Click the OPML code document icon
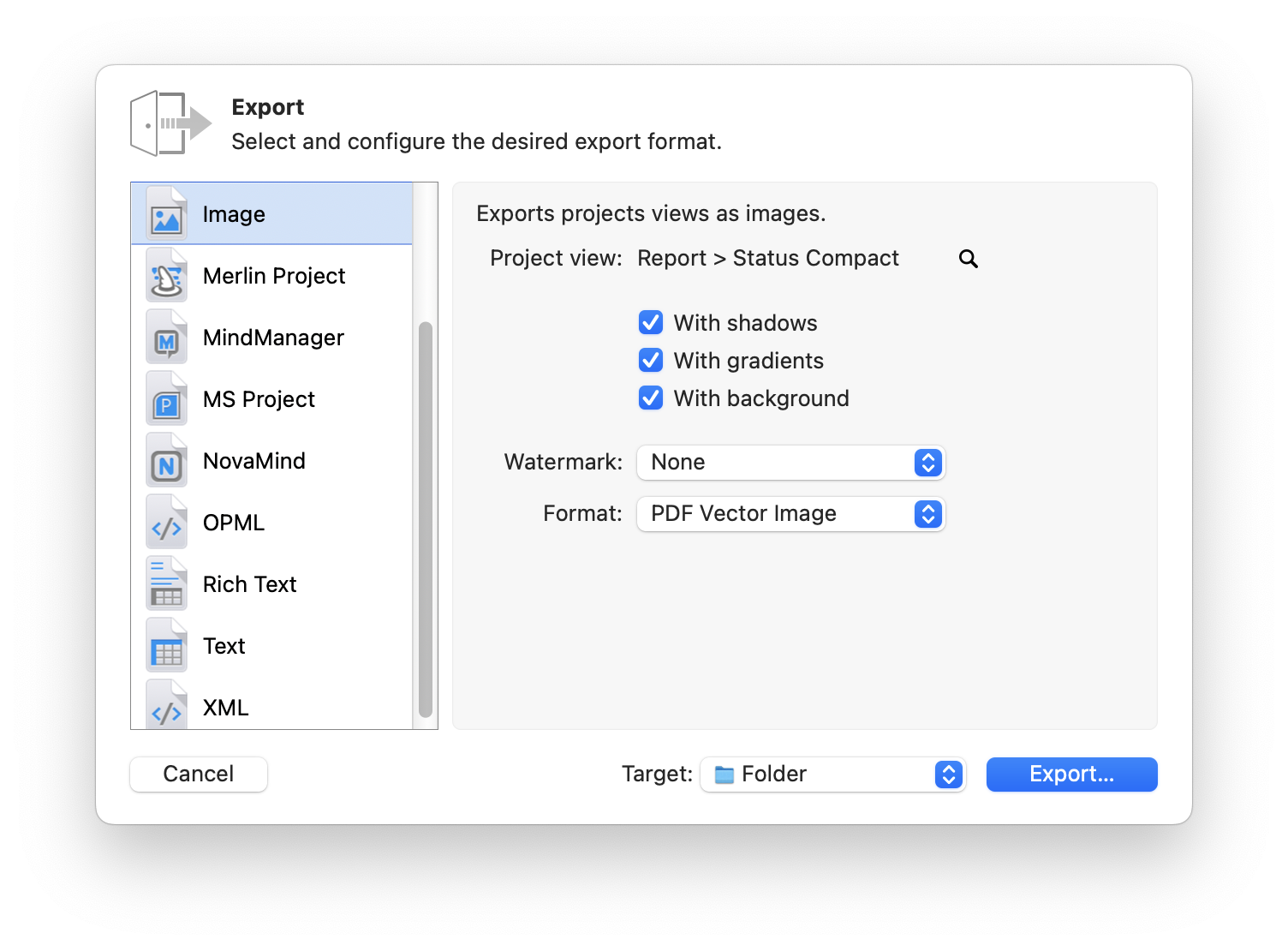 pos(166,522)
